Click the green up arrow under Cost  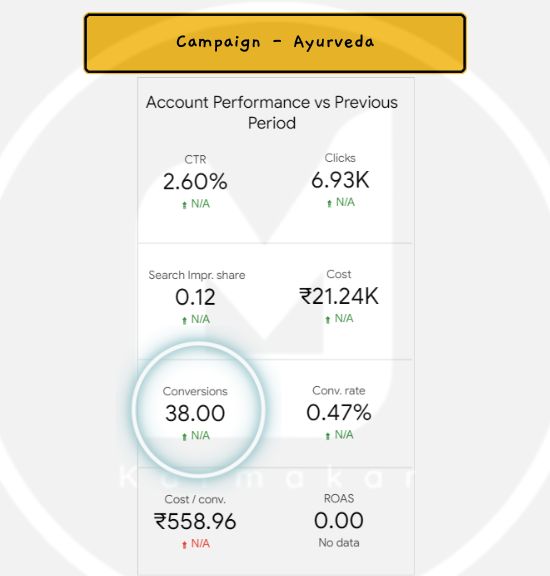pyautogui.click(x=328, y=320)
